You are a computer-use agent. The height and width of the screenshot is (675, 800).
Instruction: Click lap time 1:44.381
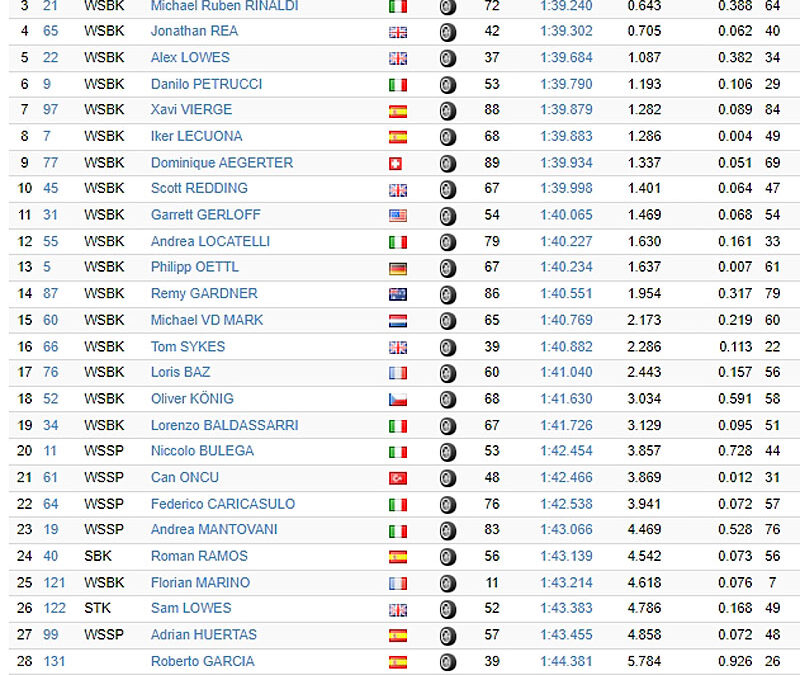pos(566,661)
